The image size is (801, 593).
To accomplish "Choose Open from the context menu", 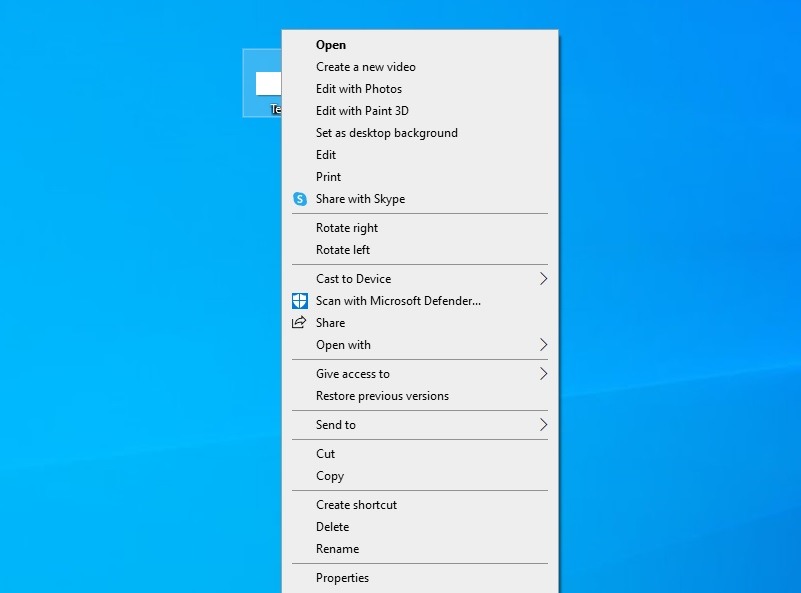I will click(x=331, y=45).
